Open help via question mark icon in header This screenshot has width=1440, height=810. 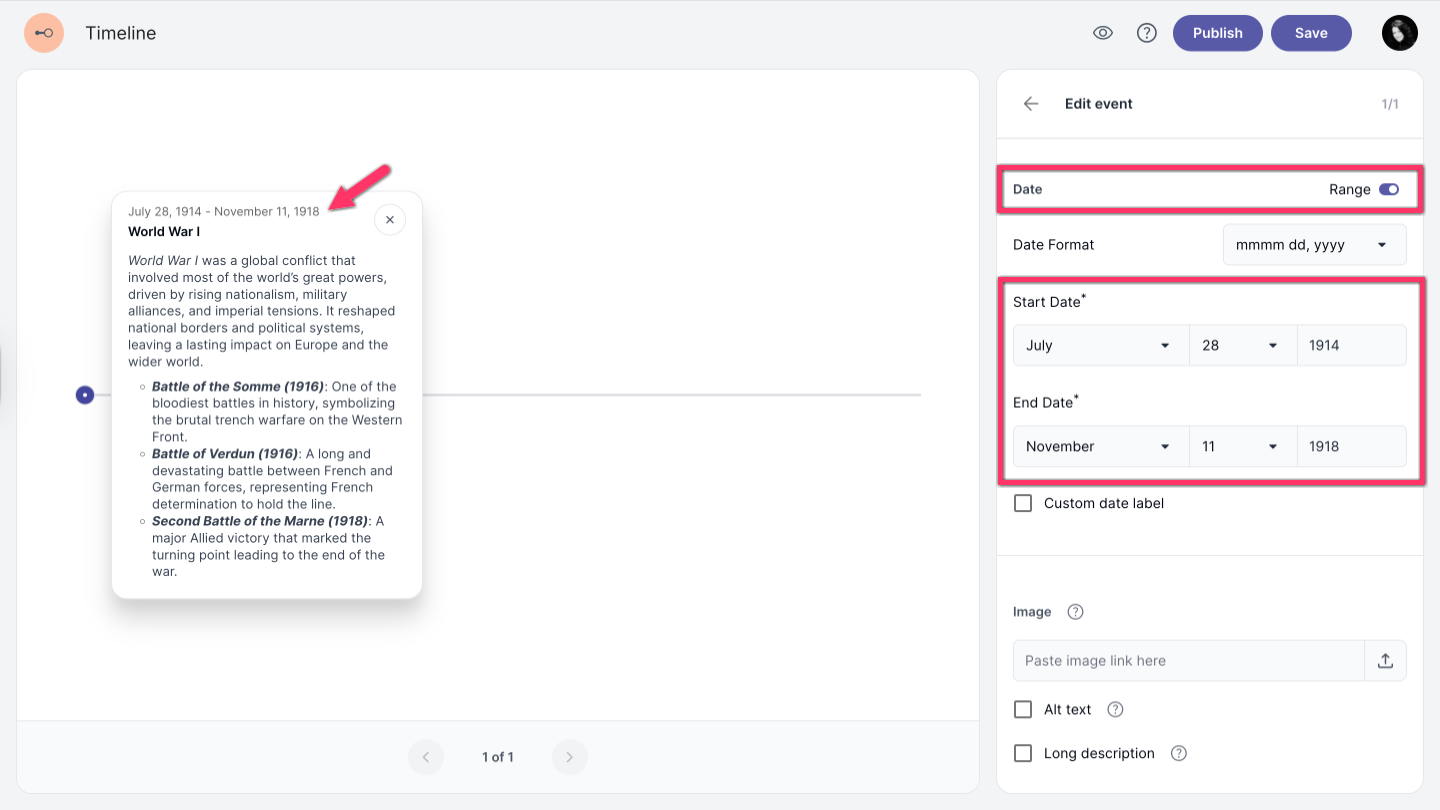pos(1147,33)
